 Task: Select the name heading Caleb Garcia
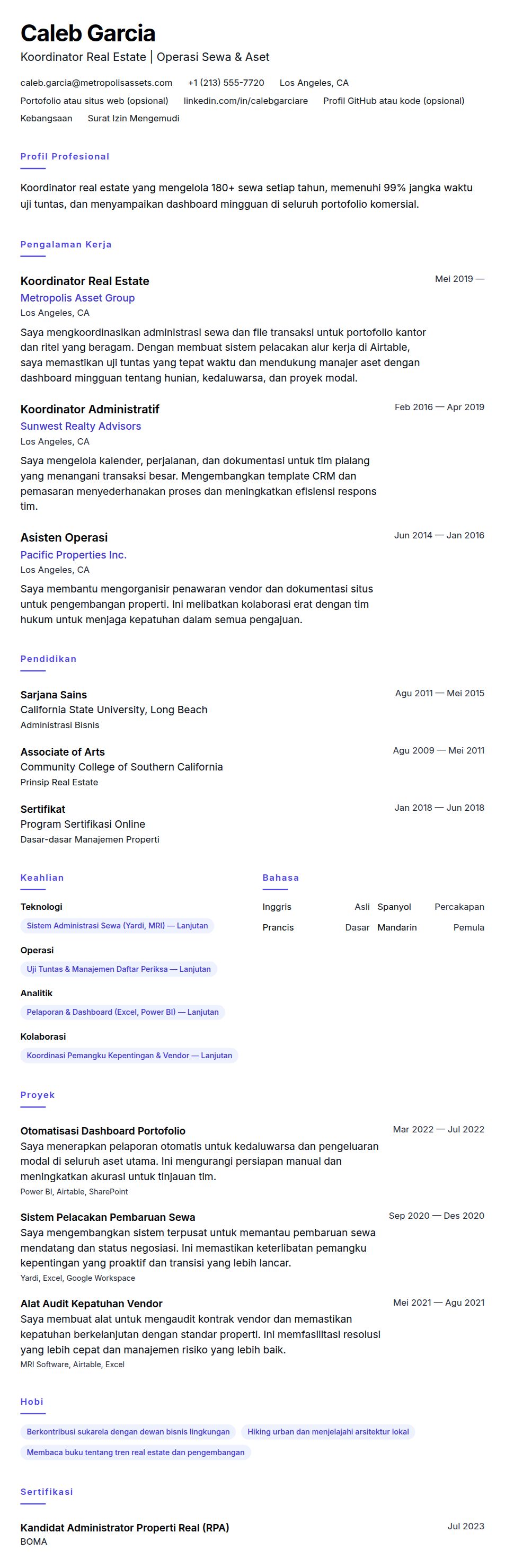[x=88, y=33]
